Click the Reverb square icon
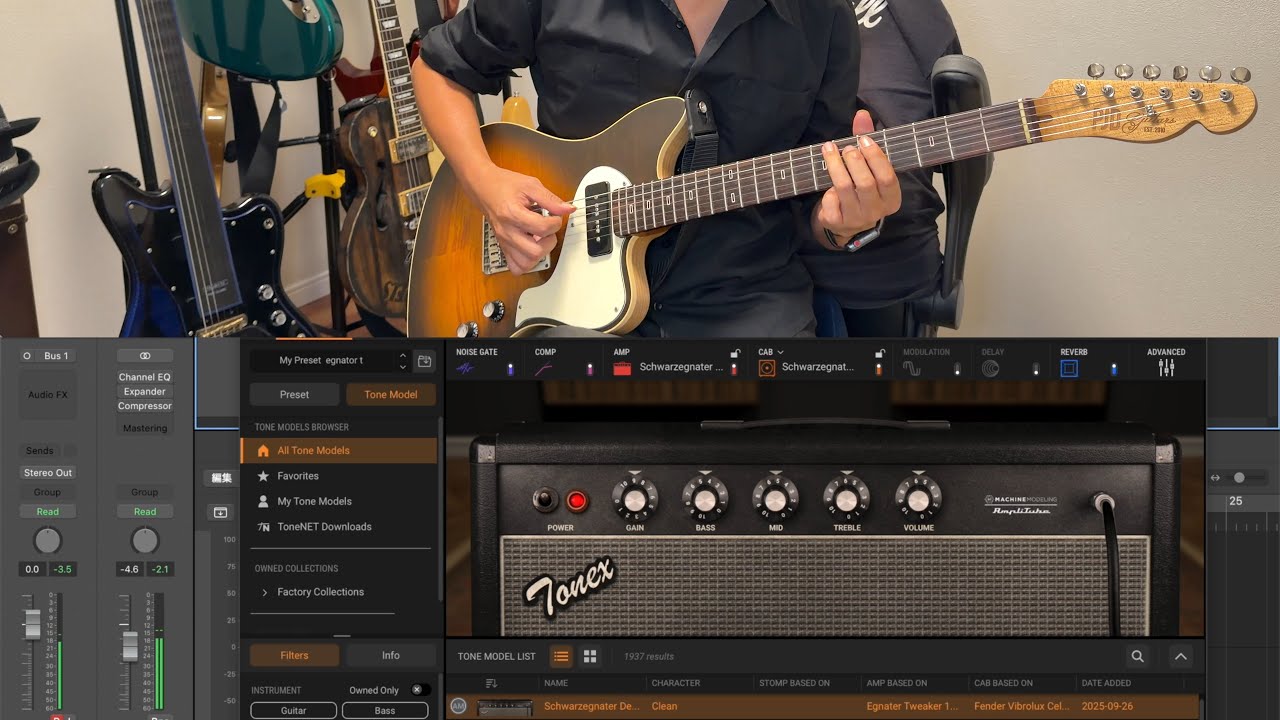Image resolution: width=1280 pixels, height=720 pixels. (1069, 368)
